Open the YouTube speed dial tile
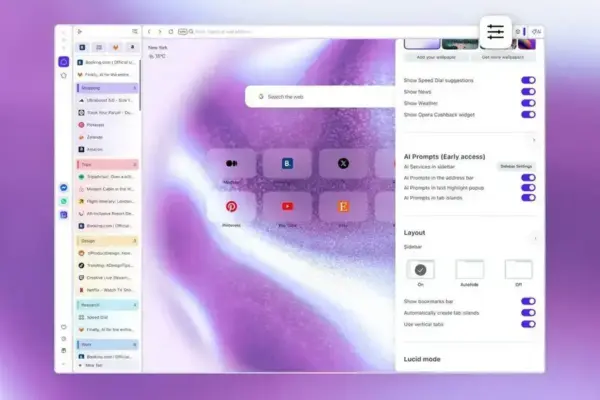This screenshot has height=400, width=600. point(287,207)
